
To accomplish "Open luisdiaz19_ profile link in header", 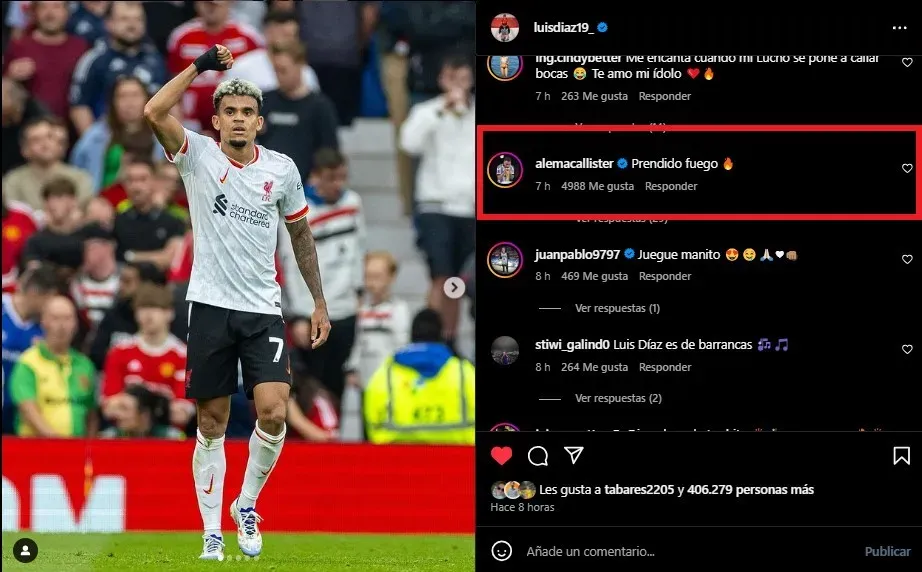I will coord(563,28).
